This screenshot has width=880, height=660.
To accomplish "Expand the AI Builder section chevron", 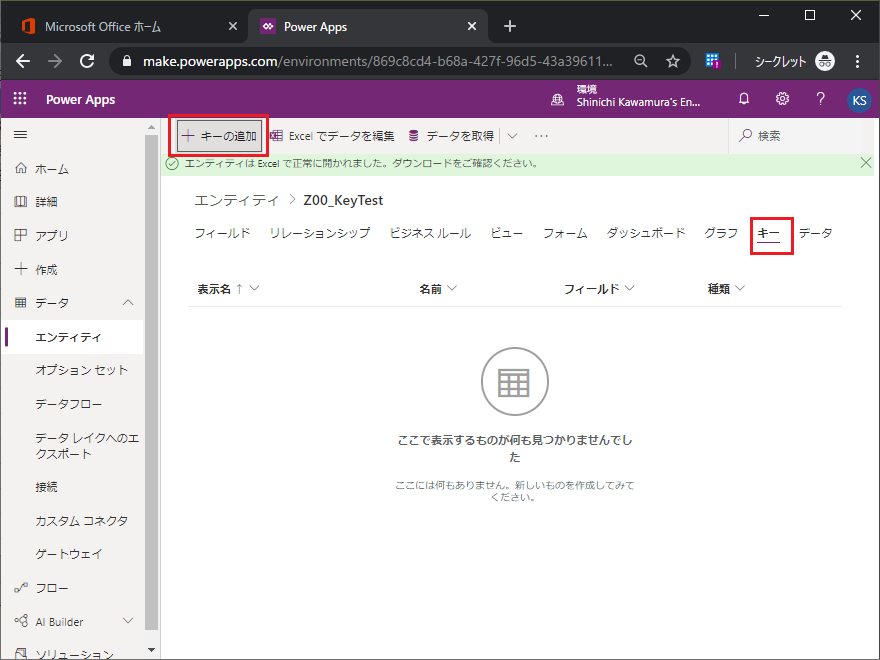I will [x=128, y=621].
